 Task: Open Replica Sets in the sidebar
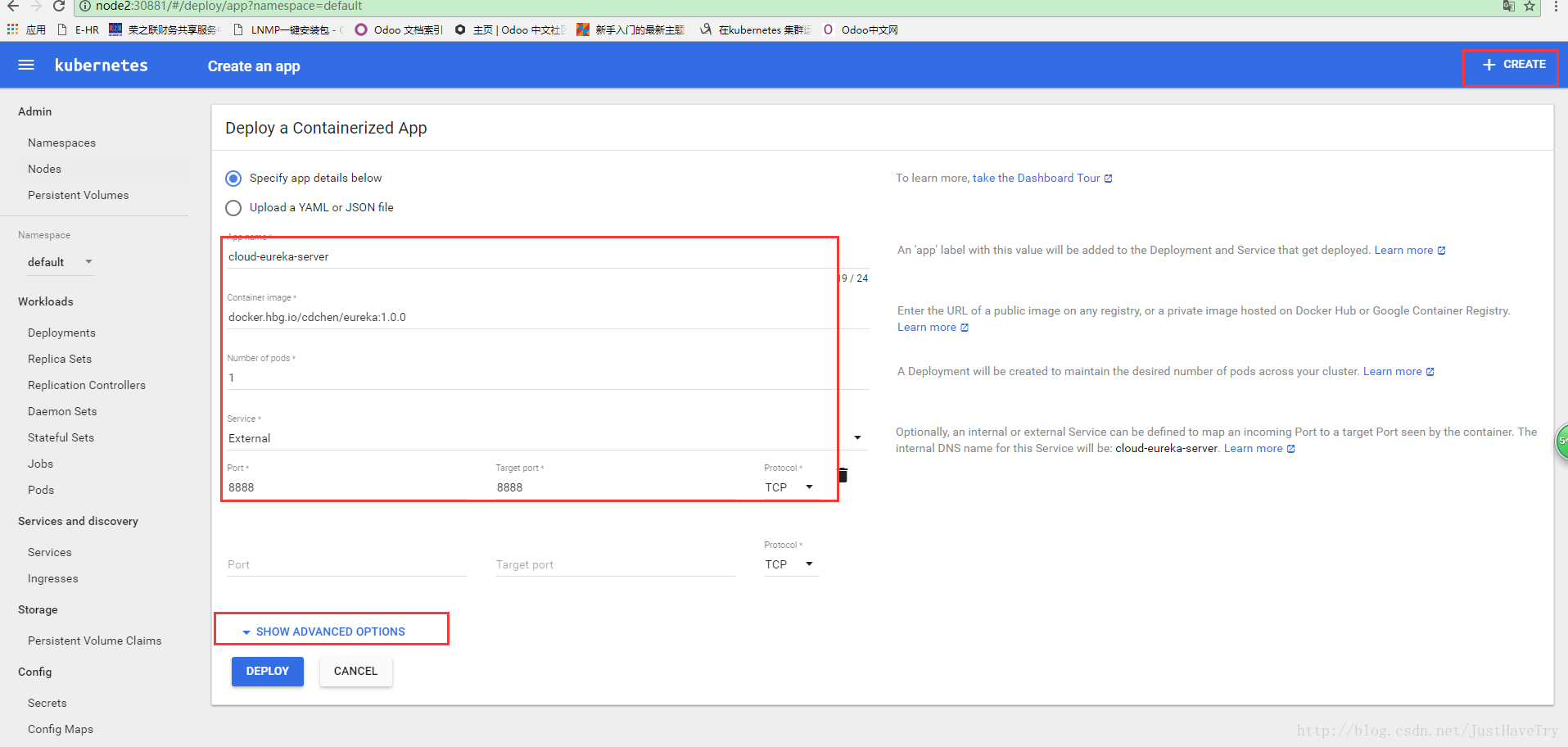click(60, 359)
